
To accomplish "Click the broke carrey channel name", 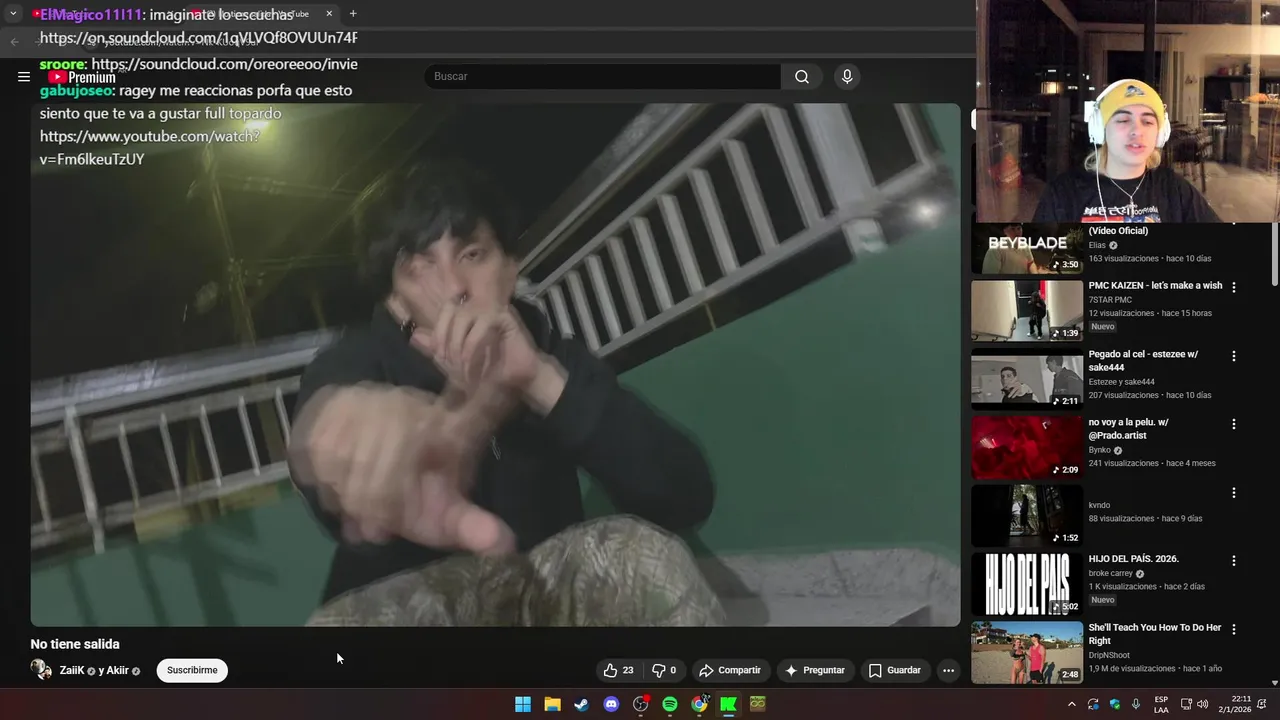I will point(1111,574).
